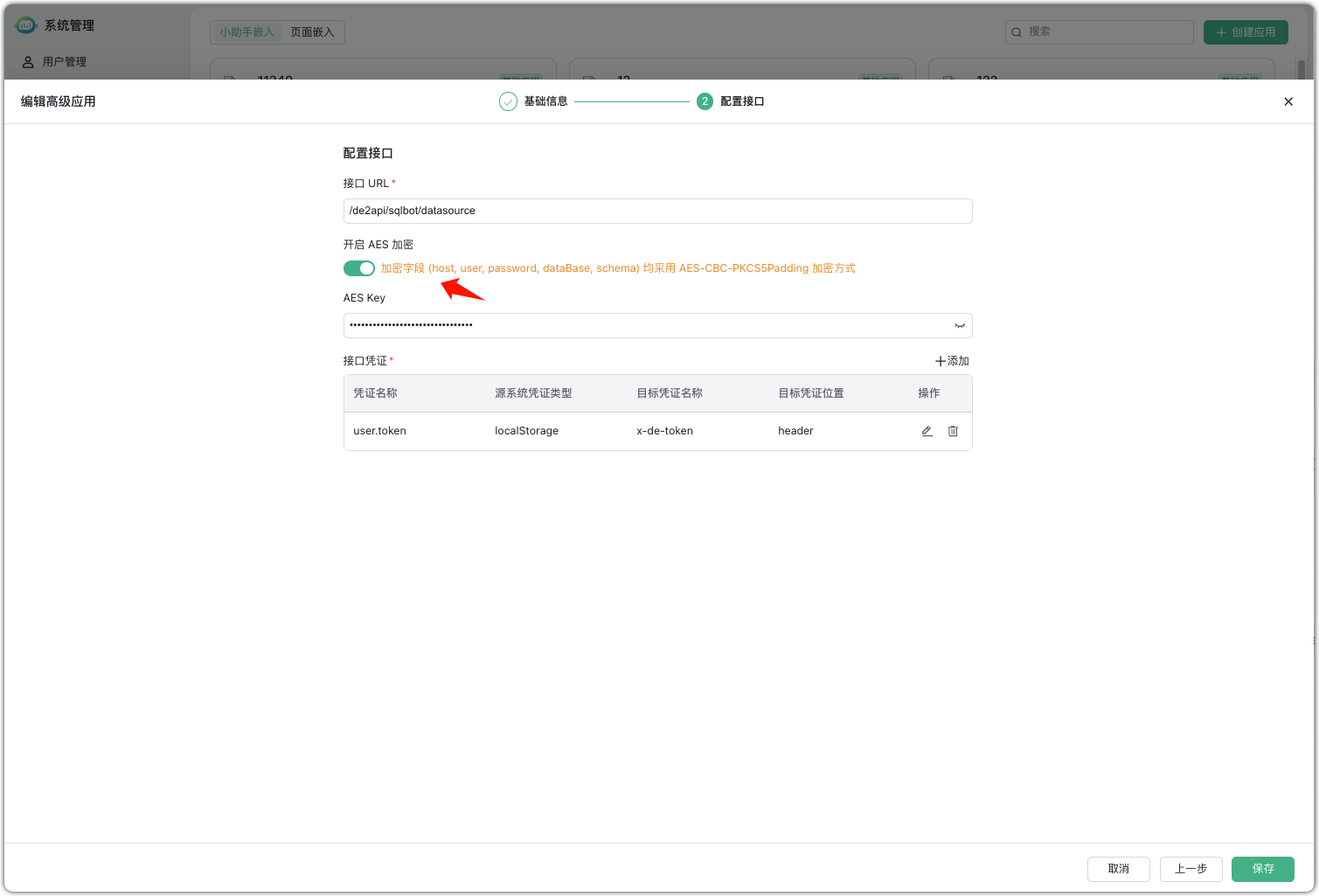Reveal the AES Key with the eye icon
Image resolution: width=1319 pixels, height=896 pixels.
pos(959,326)
